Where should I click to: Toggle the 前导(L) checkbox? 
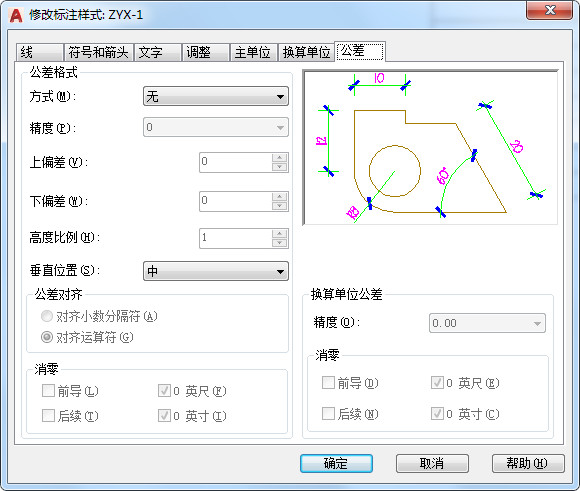[48, 391]
